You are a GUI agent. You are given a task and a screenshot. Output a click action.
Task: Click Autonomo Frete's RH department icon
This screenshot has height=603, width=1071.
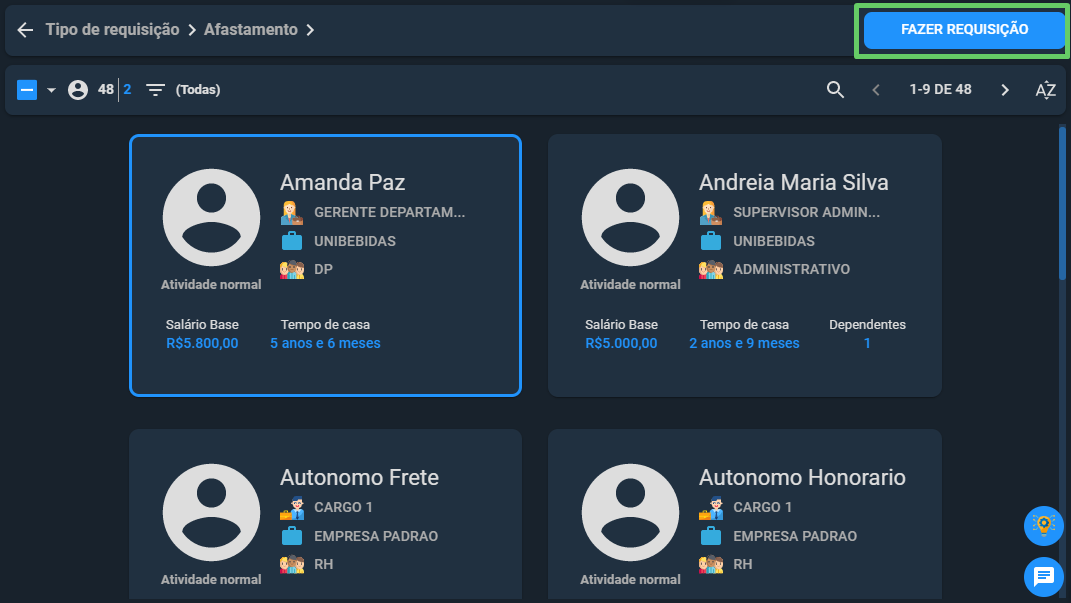coord(292,565)
